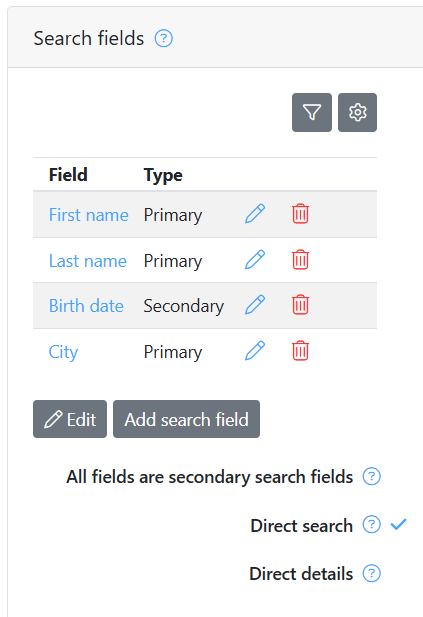Open the gear settings button
423x617 pixels.
tap(357, 113)
